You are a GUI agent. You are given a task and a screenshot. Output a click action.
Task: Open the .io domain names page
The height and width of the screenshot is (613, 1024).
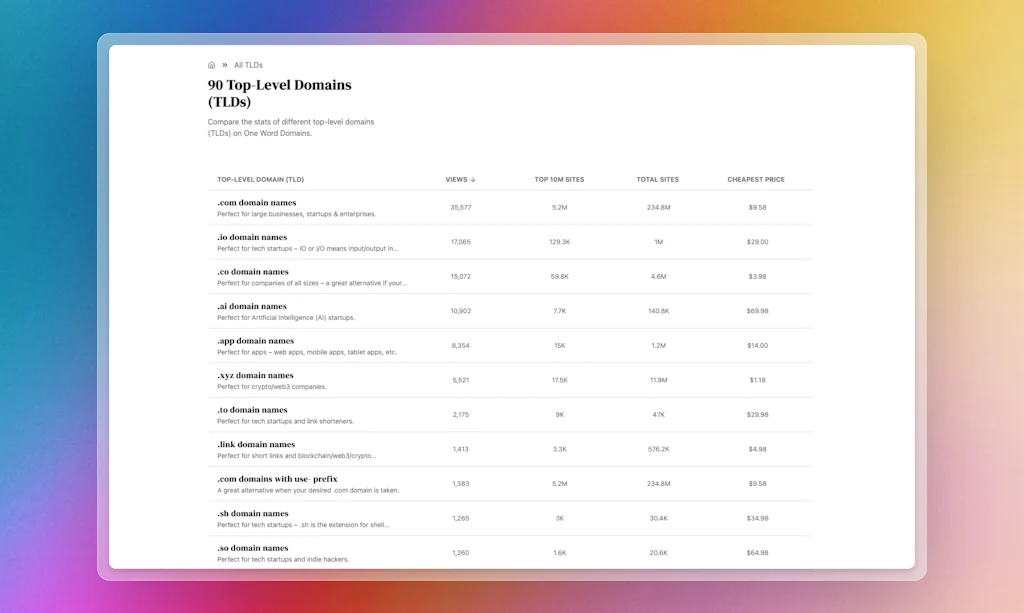pyautogui.click(x=248, y=237)
